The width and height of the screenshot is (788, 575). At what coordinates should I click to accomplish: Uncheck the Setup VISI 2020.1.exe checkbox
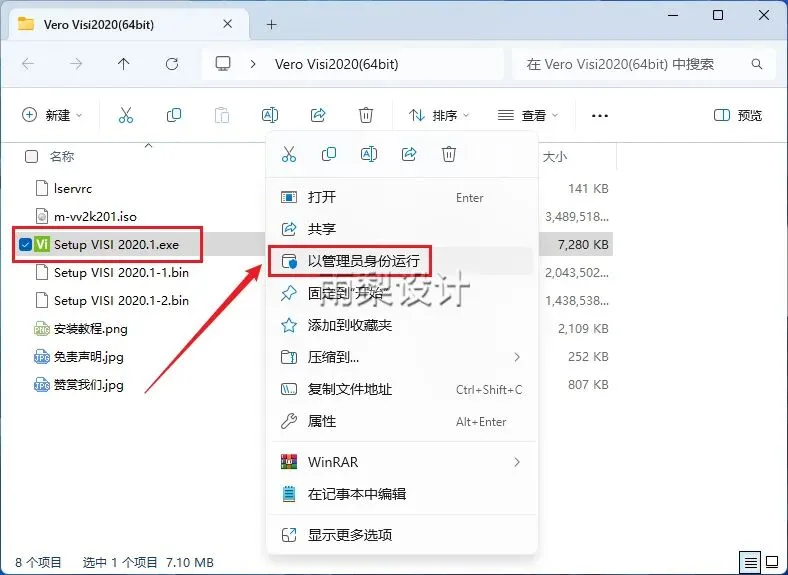tap(25, 245)
